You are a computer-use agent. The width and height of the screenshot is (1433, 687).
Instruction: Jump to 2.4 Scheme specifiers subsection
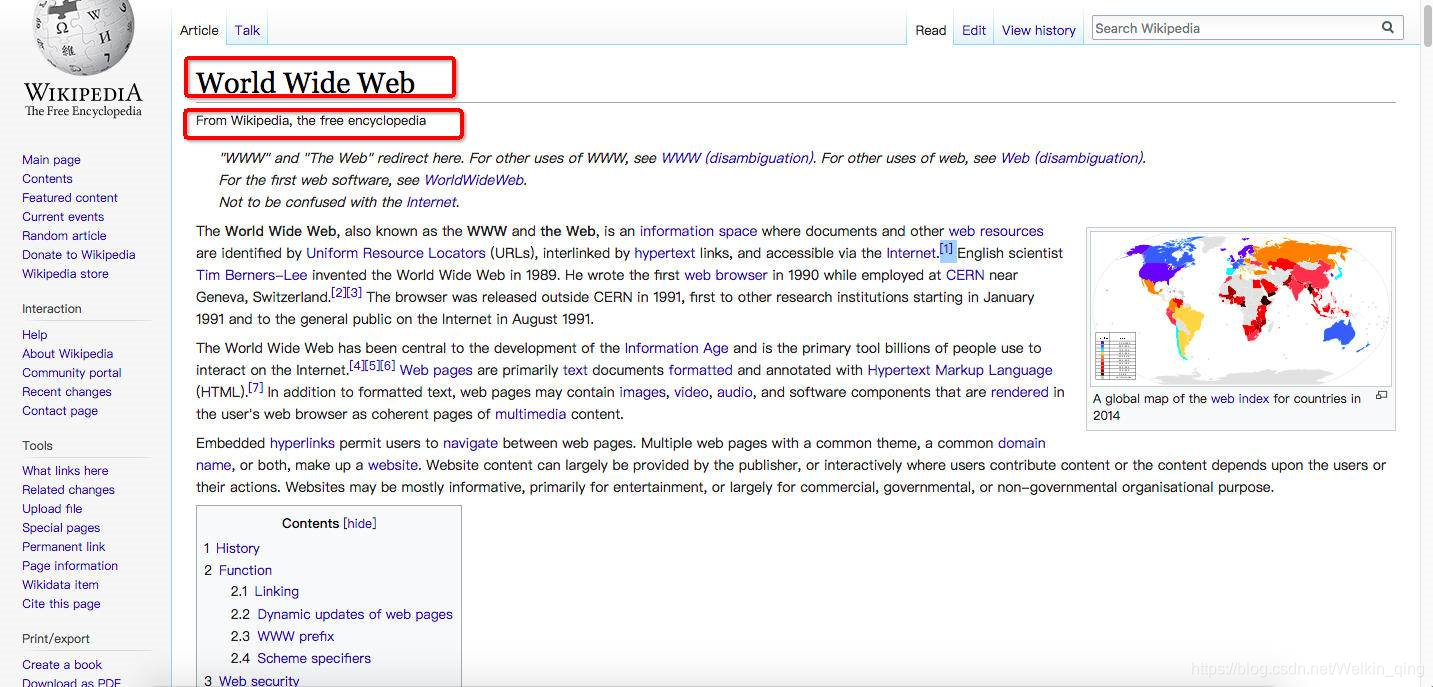(300, 658)
